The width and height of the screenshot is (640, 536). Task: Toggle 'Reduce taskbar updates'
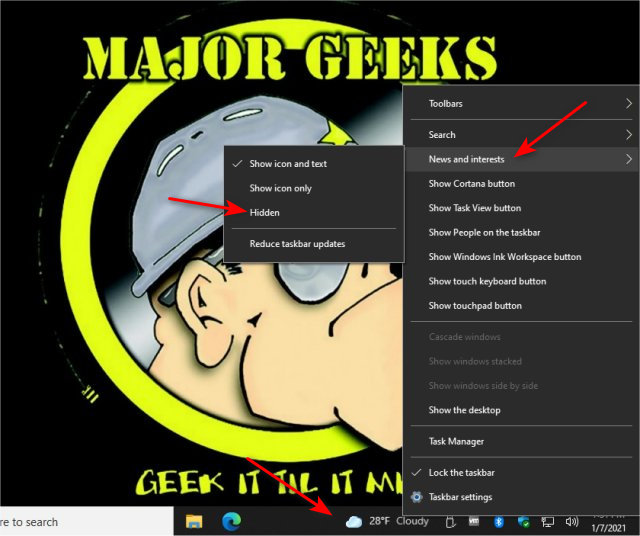[x=314, y=244]
